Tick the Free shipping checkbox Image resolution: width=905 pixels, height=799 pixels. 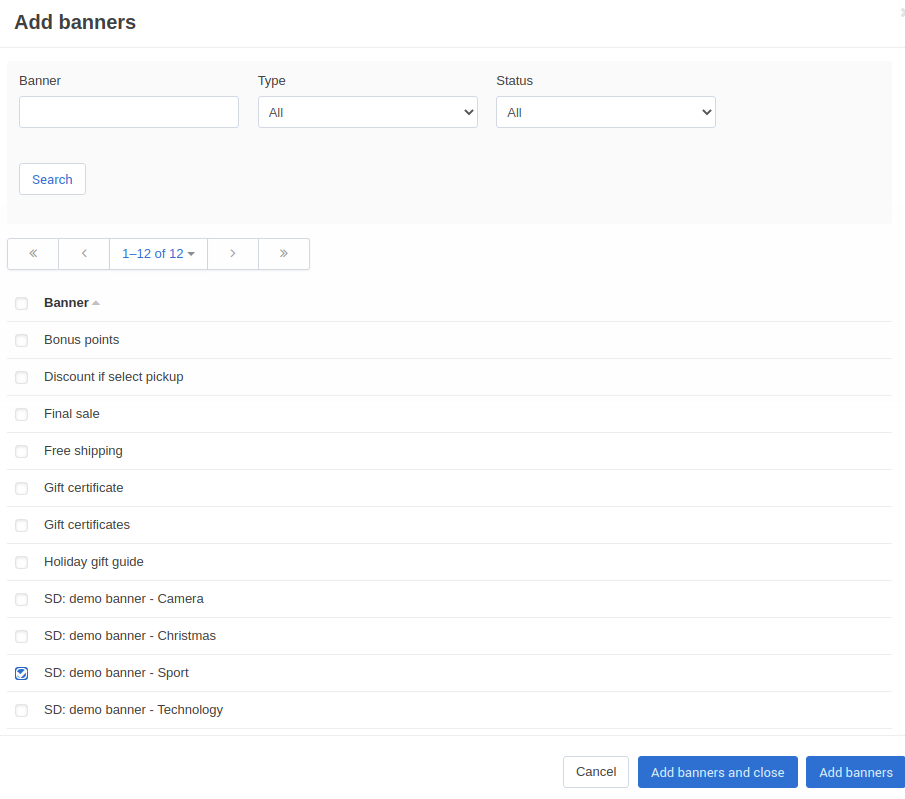coord(21,451)
